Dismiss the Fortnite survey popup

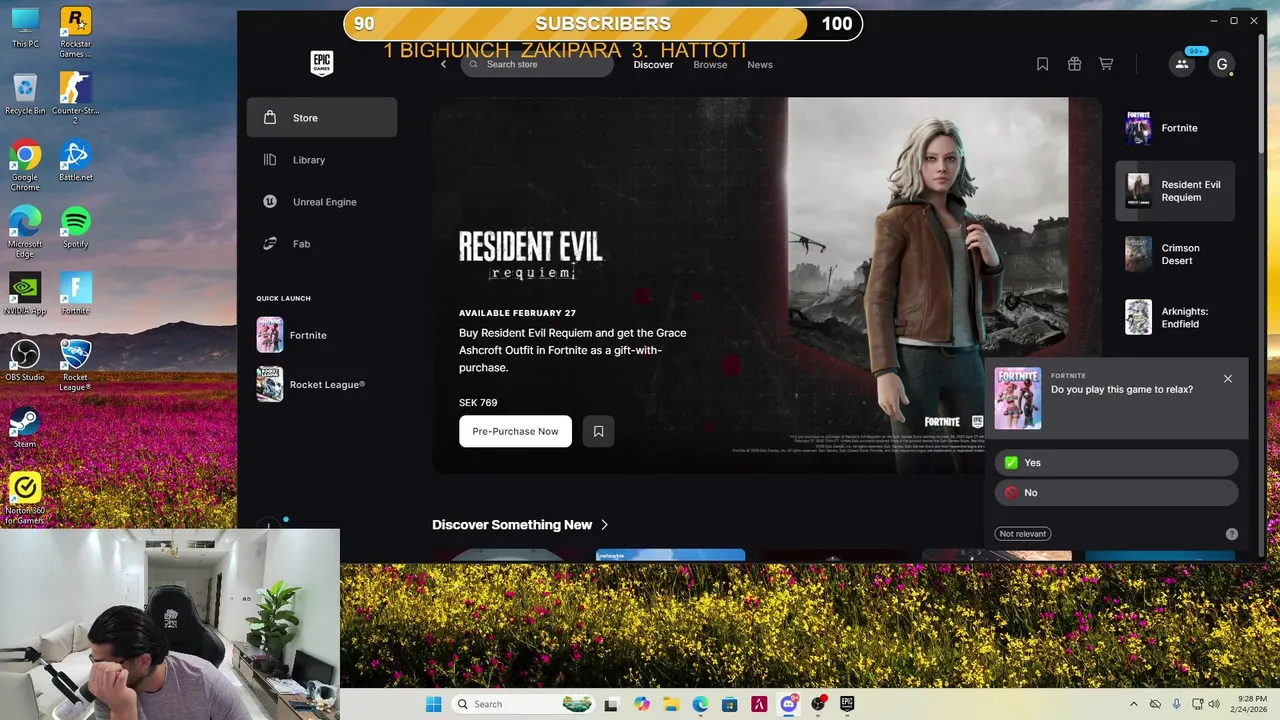[x=1227, y=378]
